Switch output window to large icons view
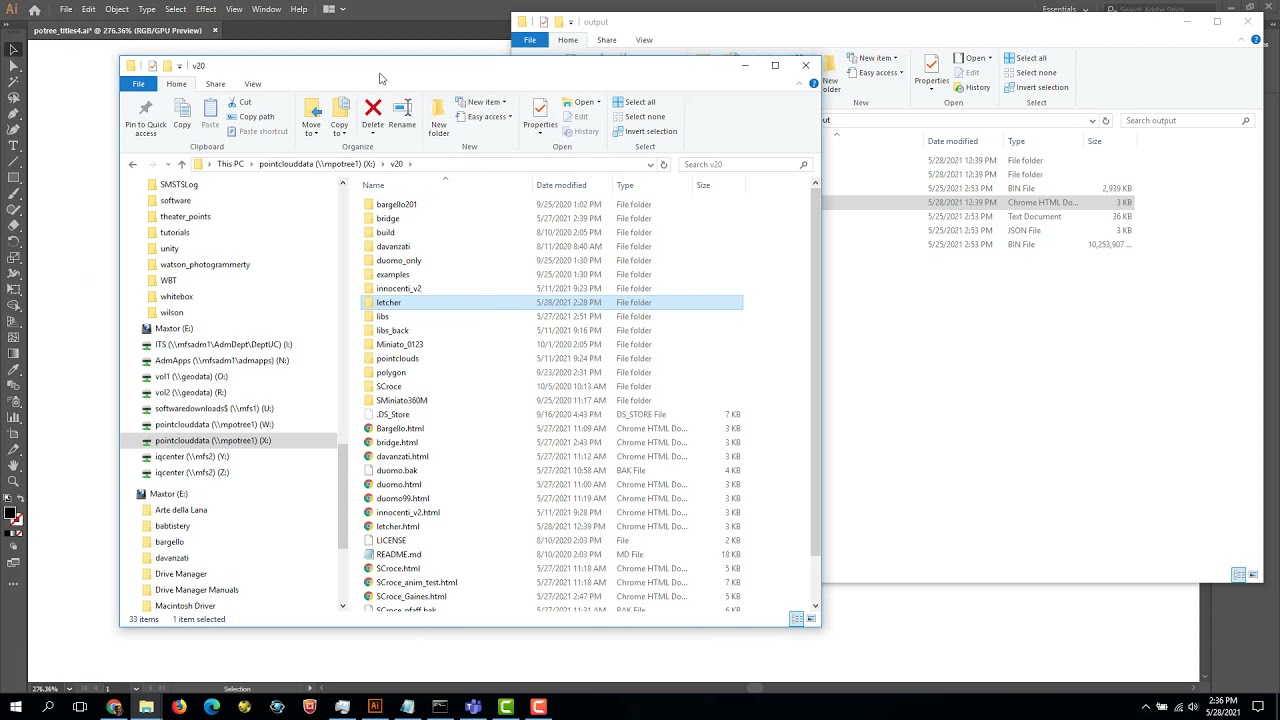1280x720 pixels. click(x=1253, y=574)
